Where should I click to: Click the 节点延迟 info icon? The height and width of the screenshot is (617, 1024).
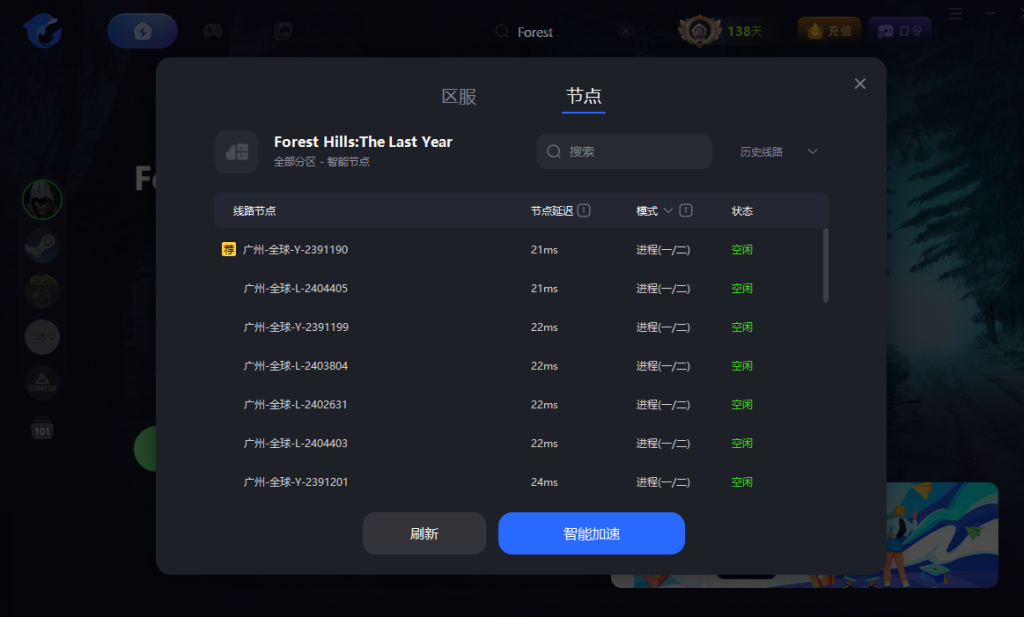coord(584,211)
